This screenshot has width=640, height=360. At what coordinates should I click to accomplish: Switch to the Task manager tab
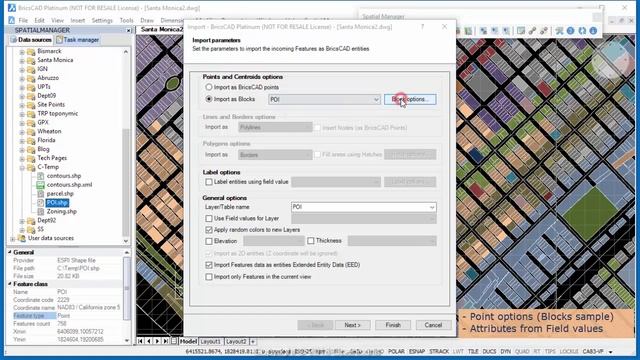point(78,40)
